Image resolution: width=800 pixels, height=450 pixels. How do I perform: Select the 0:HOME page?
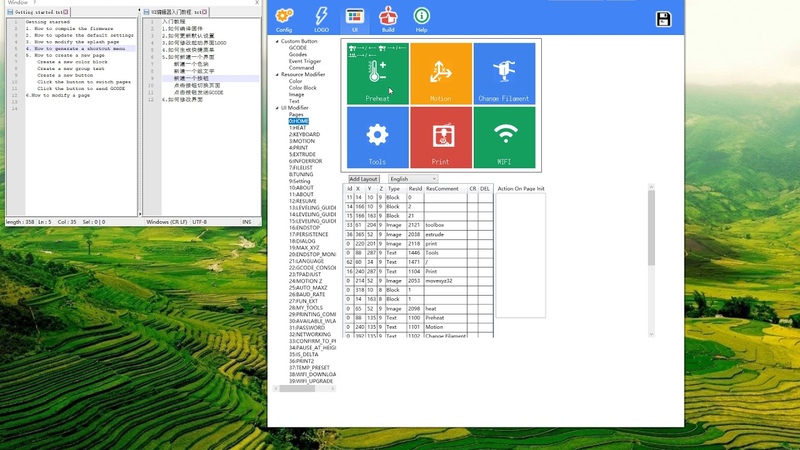[298, 121]
